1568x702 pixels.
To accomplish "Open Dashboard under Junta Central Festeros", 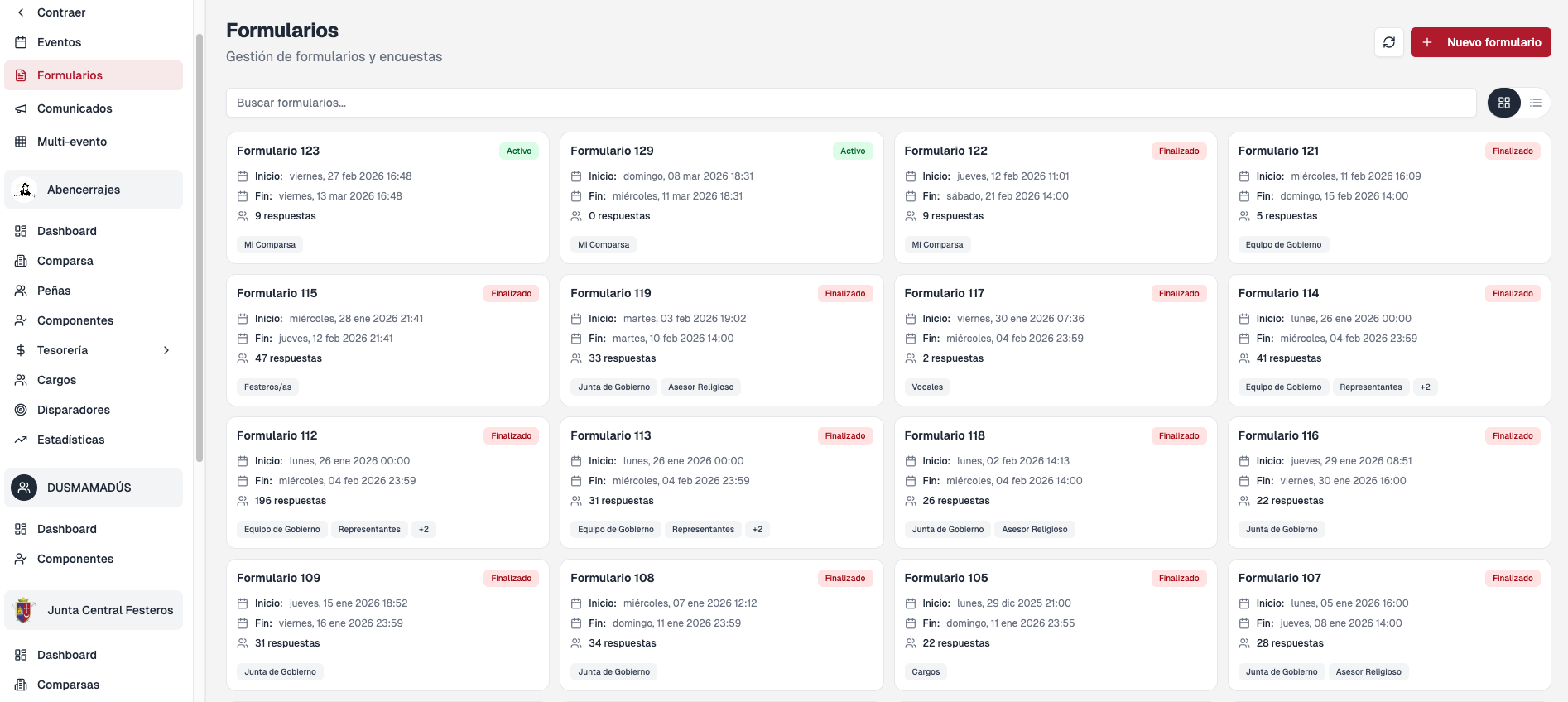I will click(94, 655).
